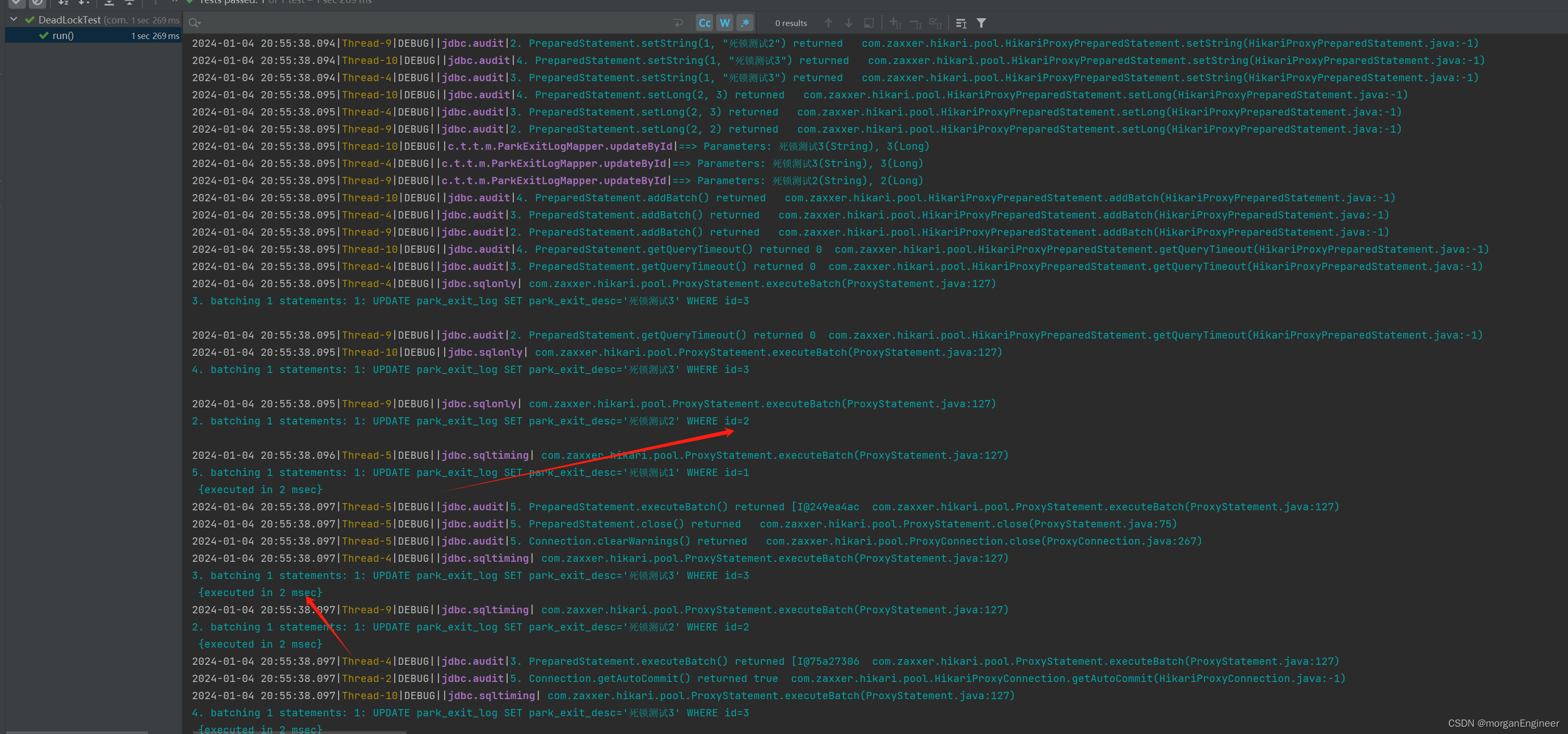Screen dimensions: 1568x734
Task: Toggle whole Words (W) search option
Action: click(x=724, y=23)
